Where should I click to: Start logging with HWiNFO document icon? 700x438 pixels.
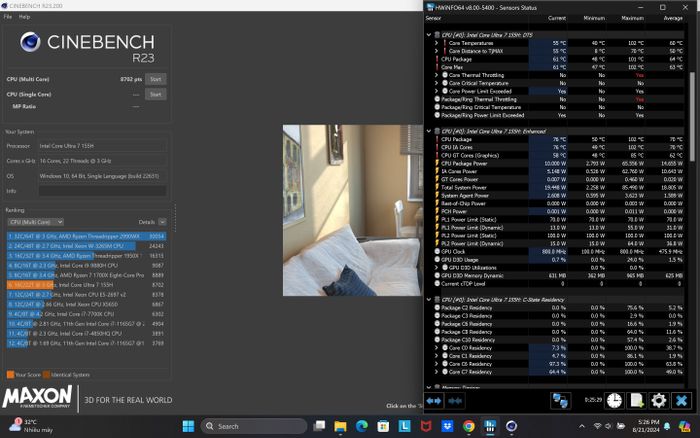[636, 400]
